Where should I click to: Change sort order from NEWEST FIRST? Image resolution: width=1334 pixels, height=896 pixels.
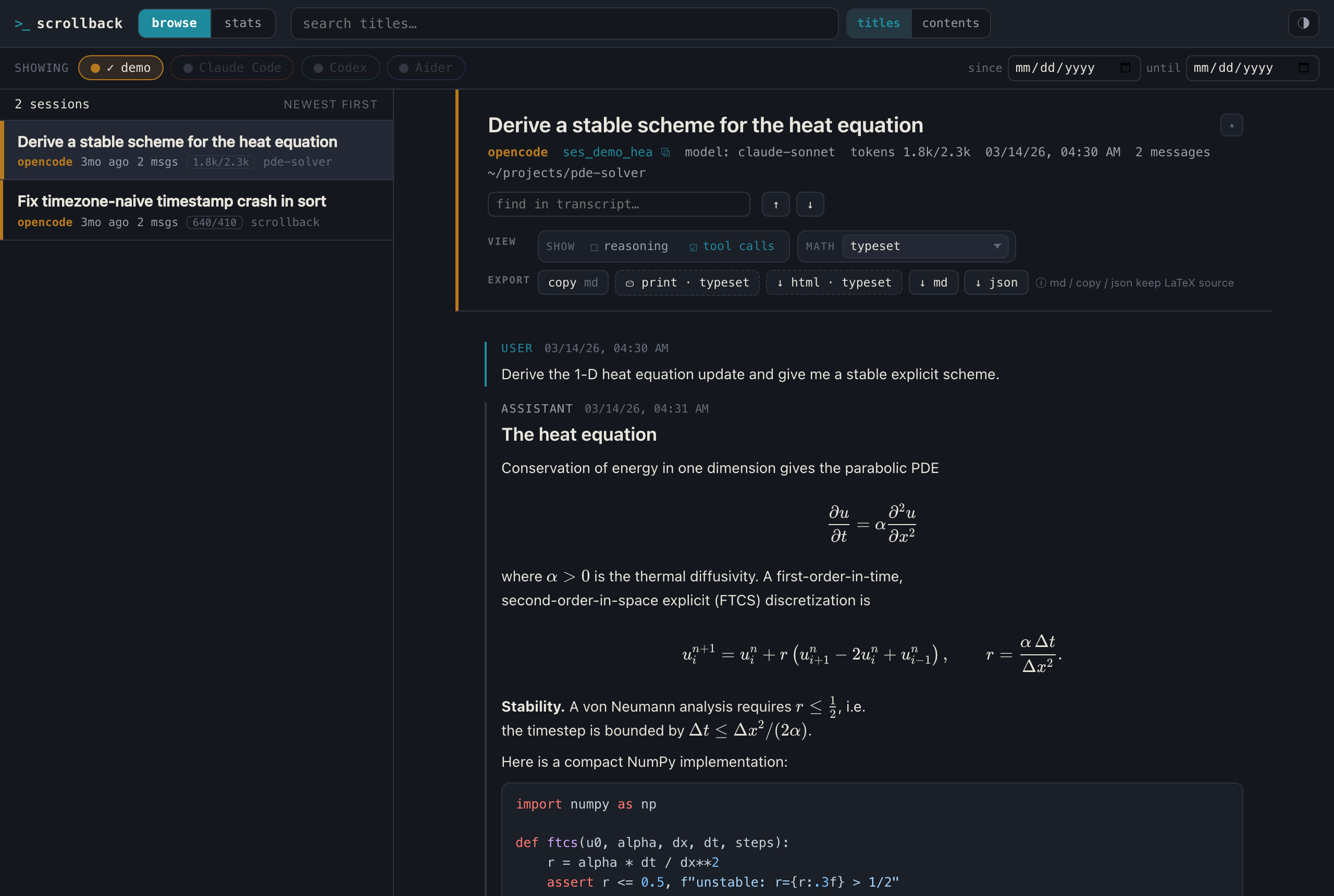pyautogui.click(x=330, y=105)
